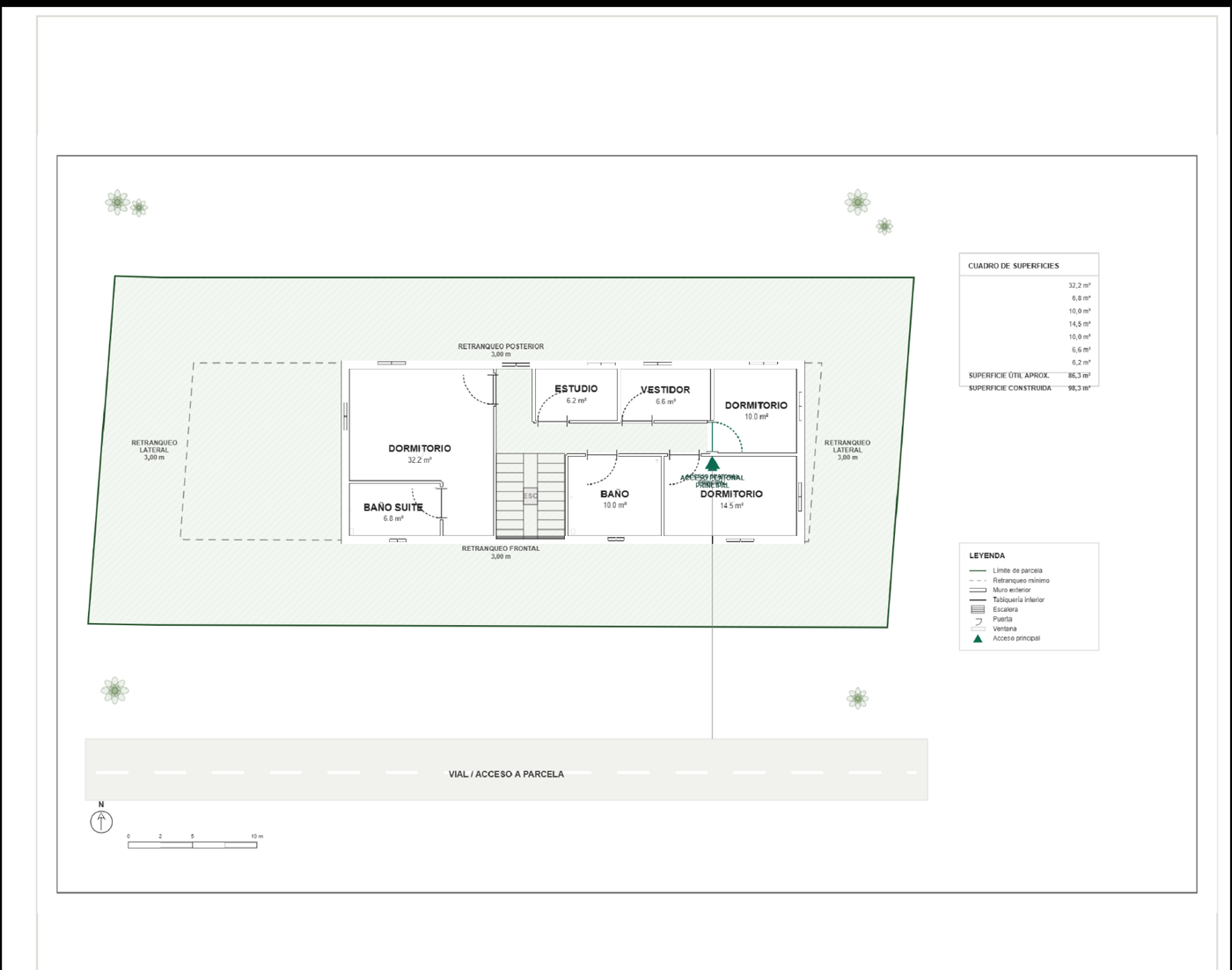Click the RETRANQUEO LATERAL label near BAÑO SUITE side
Viewport: 1232px width, 970px height.
(x=154, y=446)
